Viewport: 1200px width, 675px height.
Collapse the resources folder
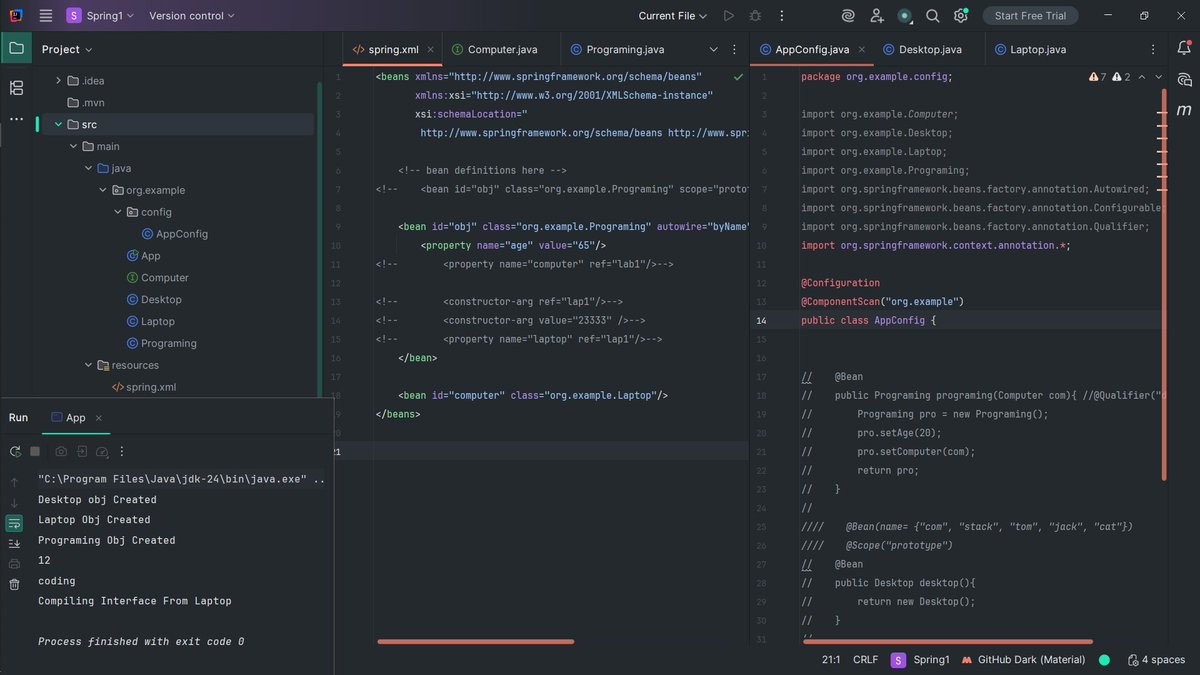pyautogui.click(x=87, y=365)
